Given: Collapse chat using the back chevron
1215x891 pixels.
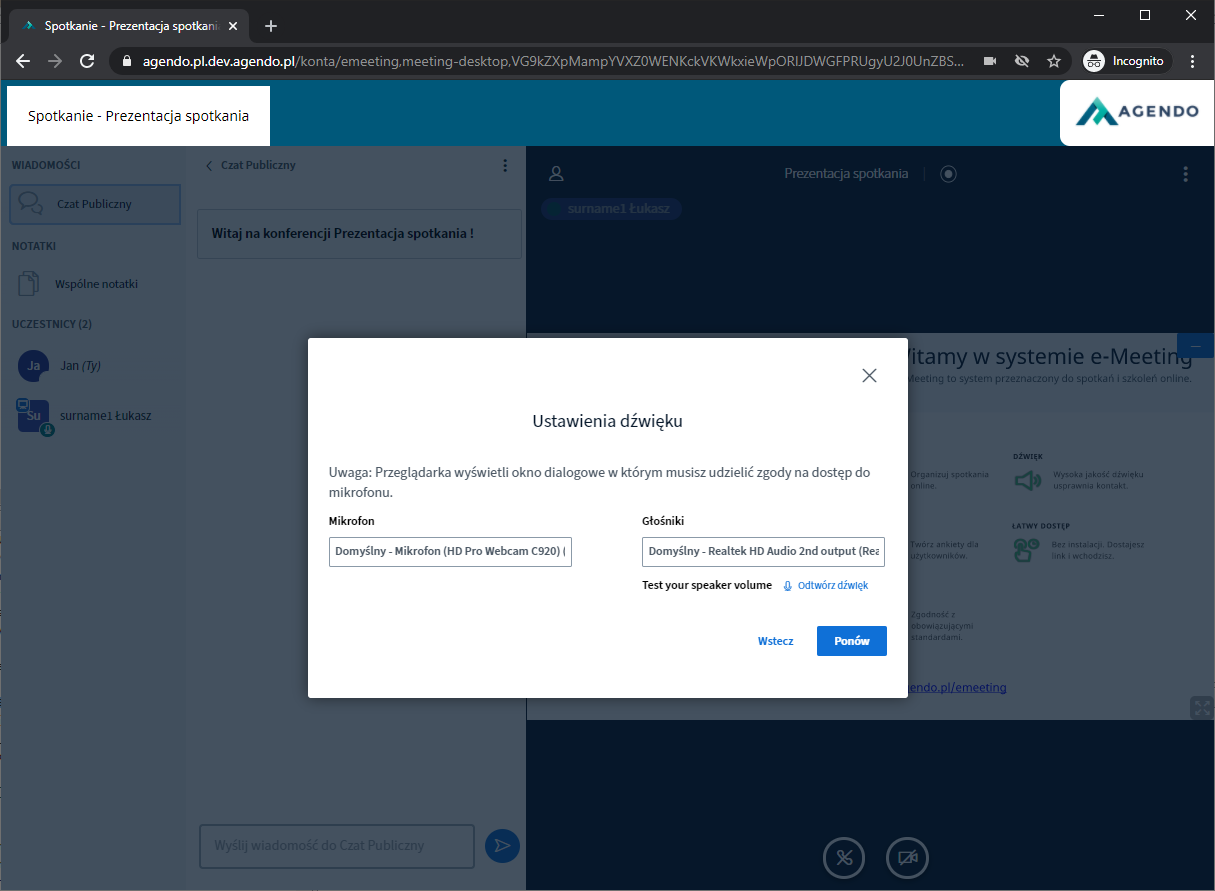Looking at the screenshot, I should tap(210, 166).
